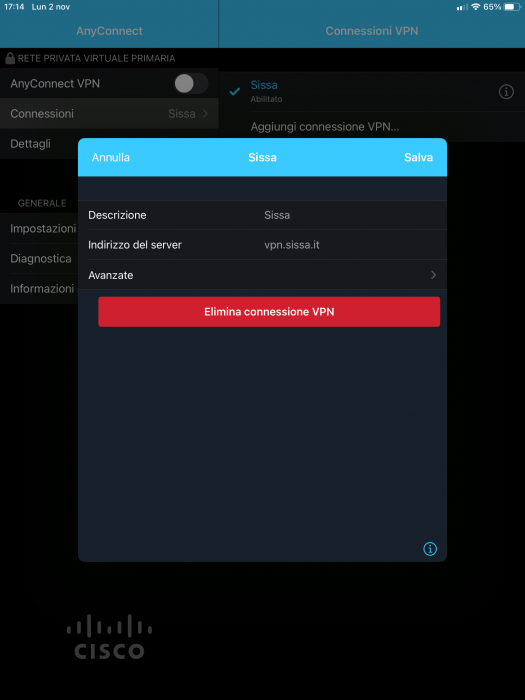Expand the Avanzate row chevron
The width and height of the screenshot is (525, 700).
(x=433, y=275)
